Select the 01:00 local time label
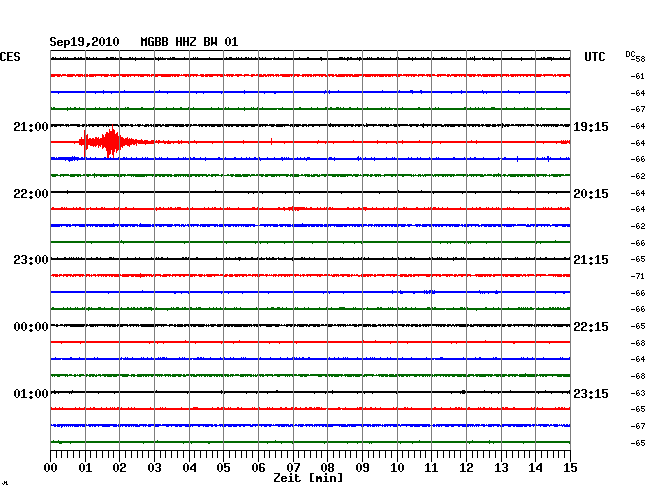650x494 pixels. (31, 393)
